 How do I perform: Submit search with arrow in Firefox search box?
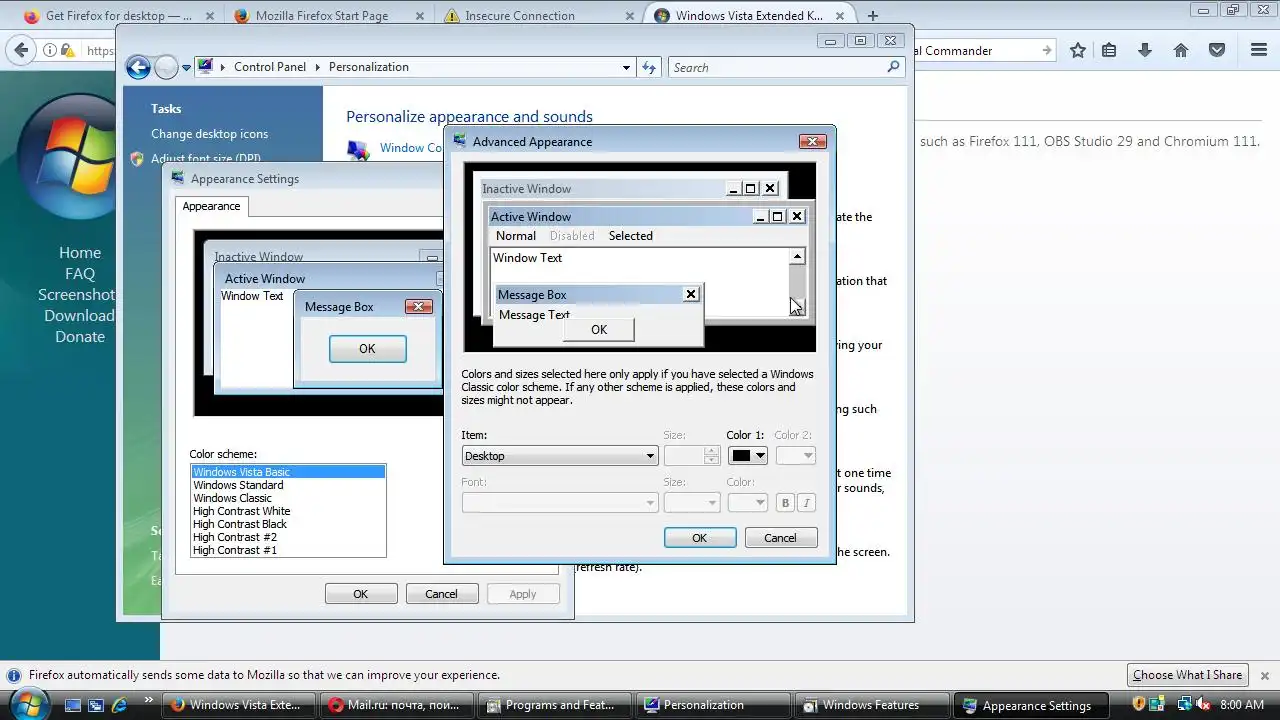1046,50
